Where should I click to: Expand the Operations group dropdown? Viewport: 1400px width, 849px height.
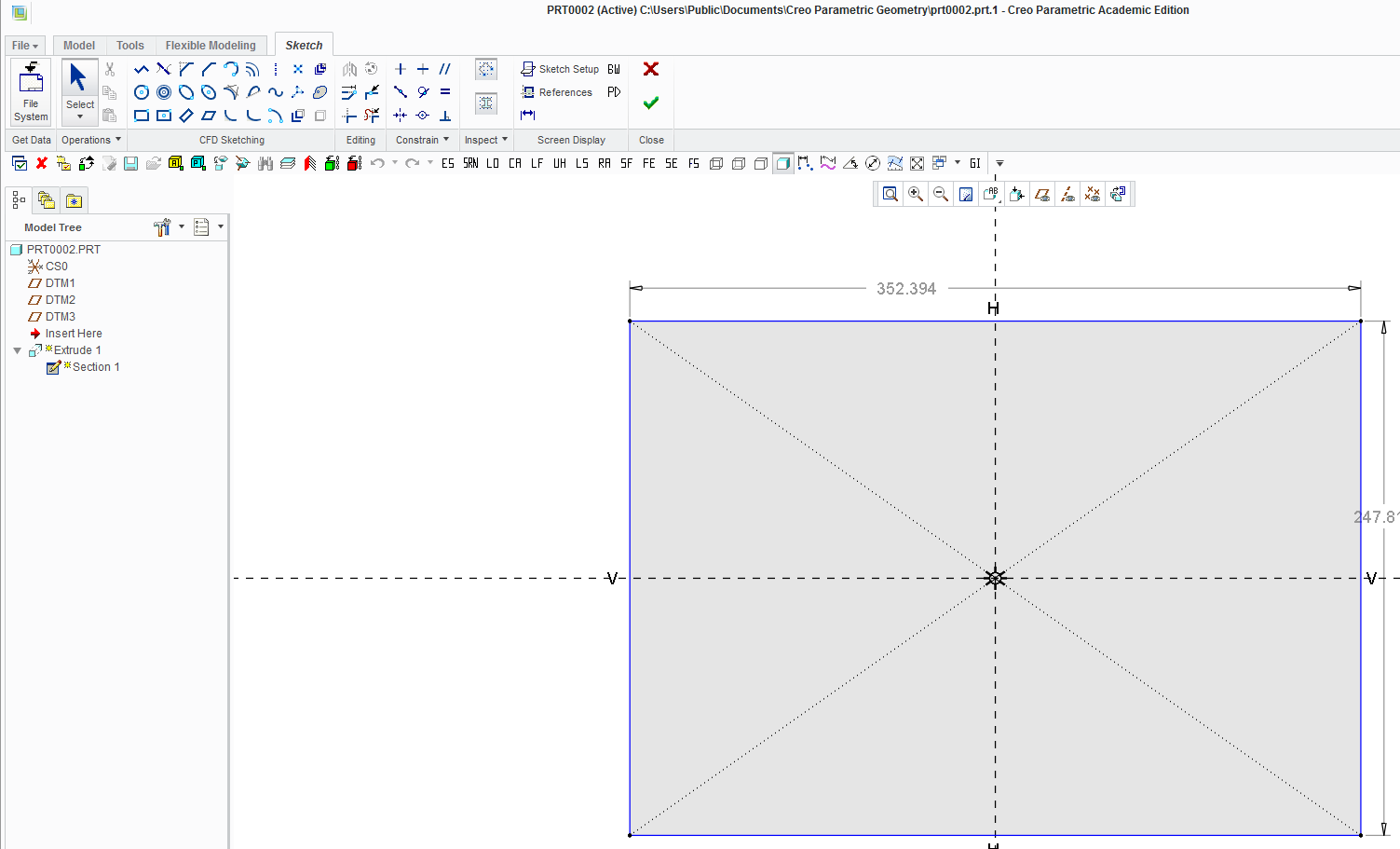point(91,140)
